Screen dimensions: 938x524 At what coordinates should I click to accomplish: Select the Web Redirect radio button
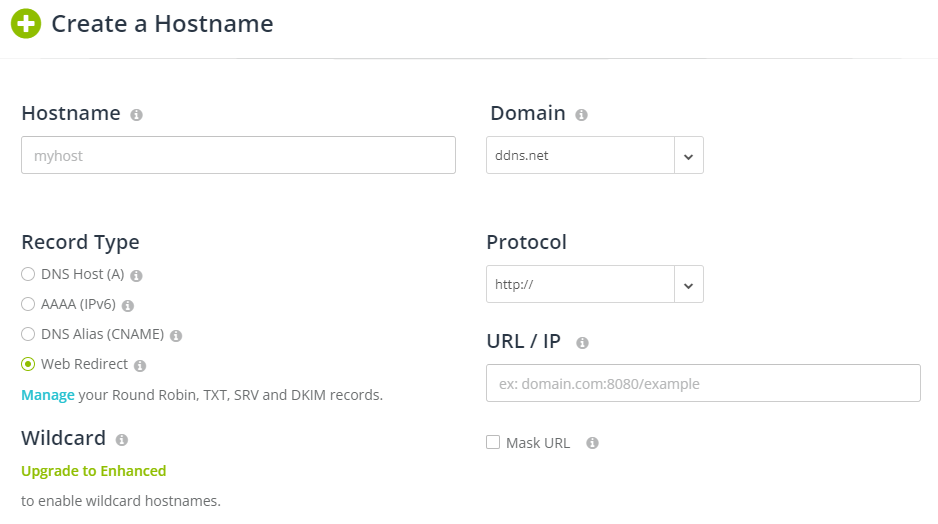pyautogui.click(x=28, y=364)
